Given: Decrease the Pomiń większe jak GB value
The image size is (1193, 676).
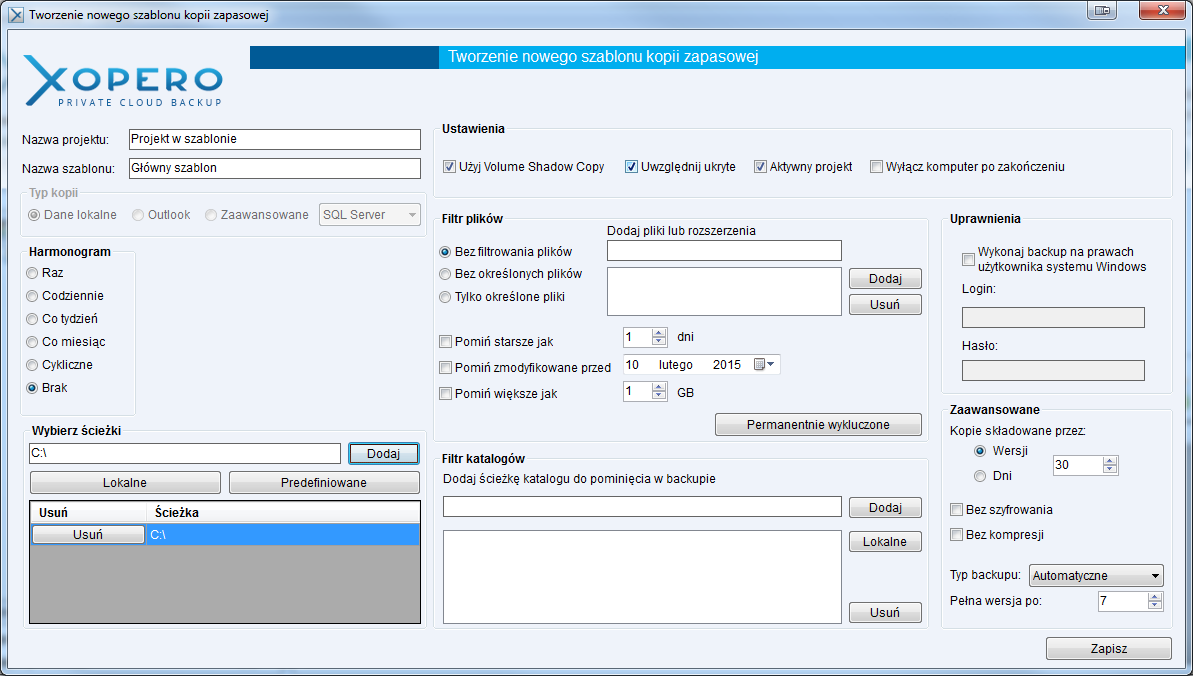Looking at the screenshot, I should (x=659, y=396).
